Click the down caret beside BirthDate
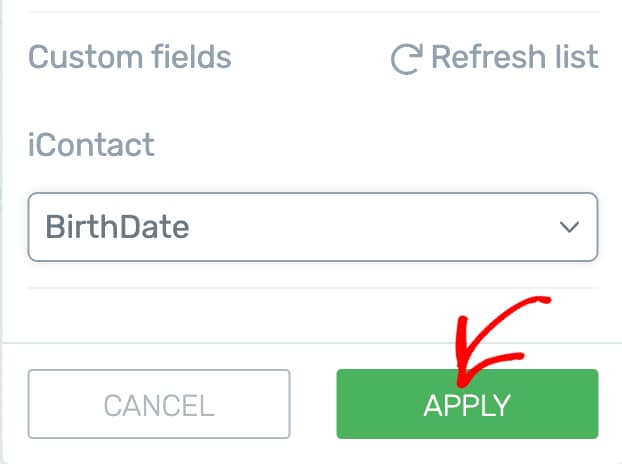This screenshot has width=622, height=464. pyautogui.click(x=569, y=227)
